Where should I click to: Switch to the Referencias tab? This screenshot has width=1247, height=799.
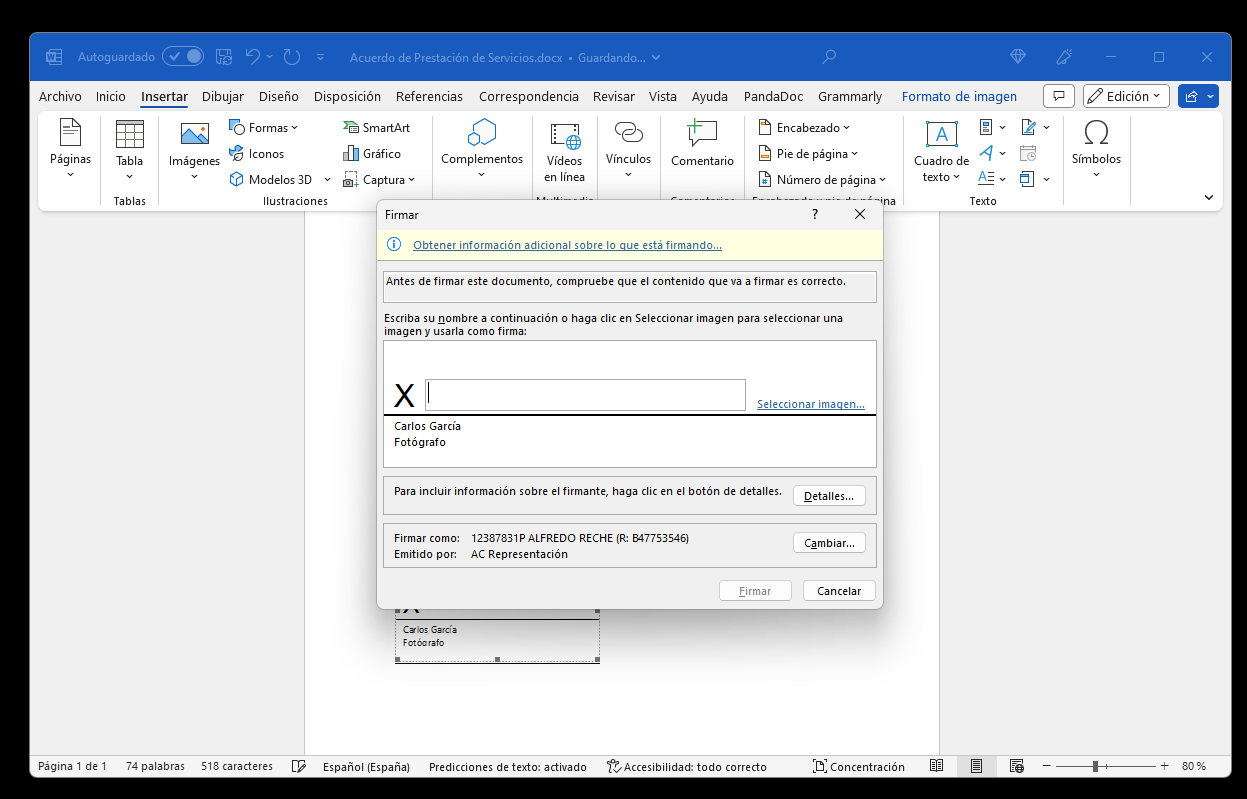(429, 96)
